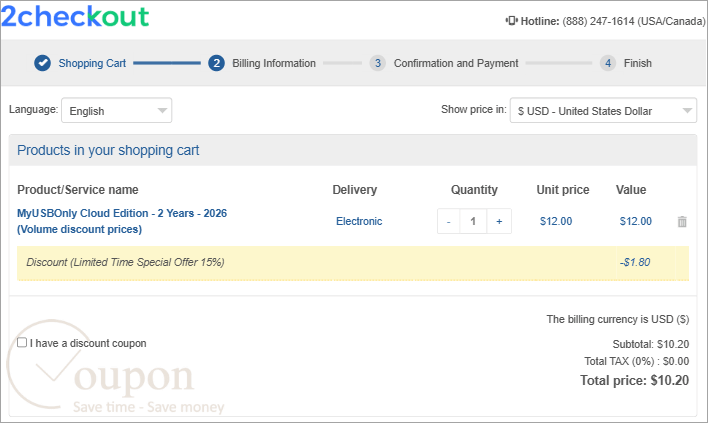
Task: Click the unit price $12.00
Action: (x=556, y=221)
